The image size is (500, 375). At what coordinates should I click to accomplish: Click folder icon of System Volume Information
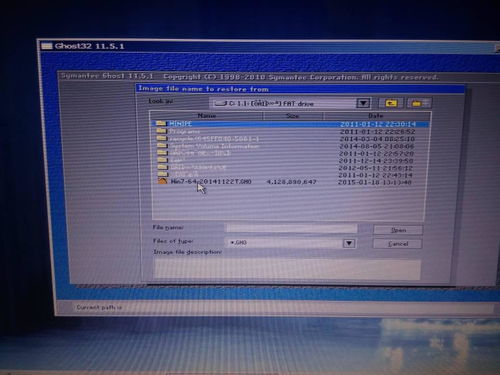(x=162, y=145)
